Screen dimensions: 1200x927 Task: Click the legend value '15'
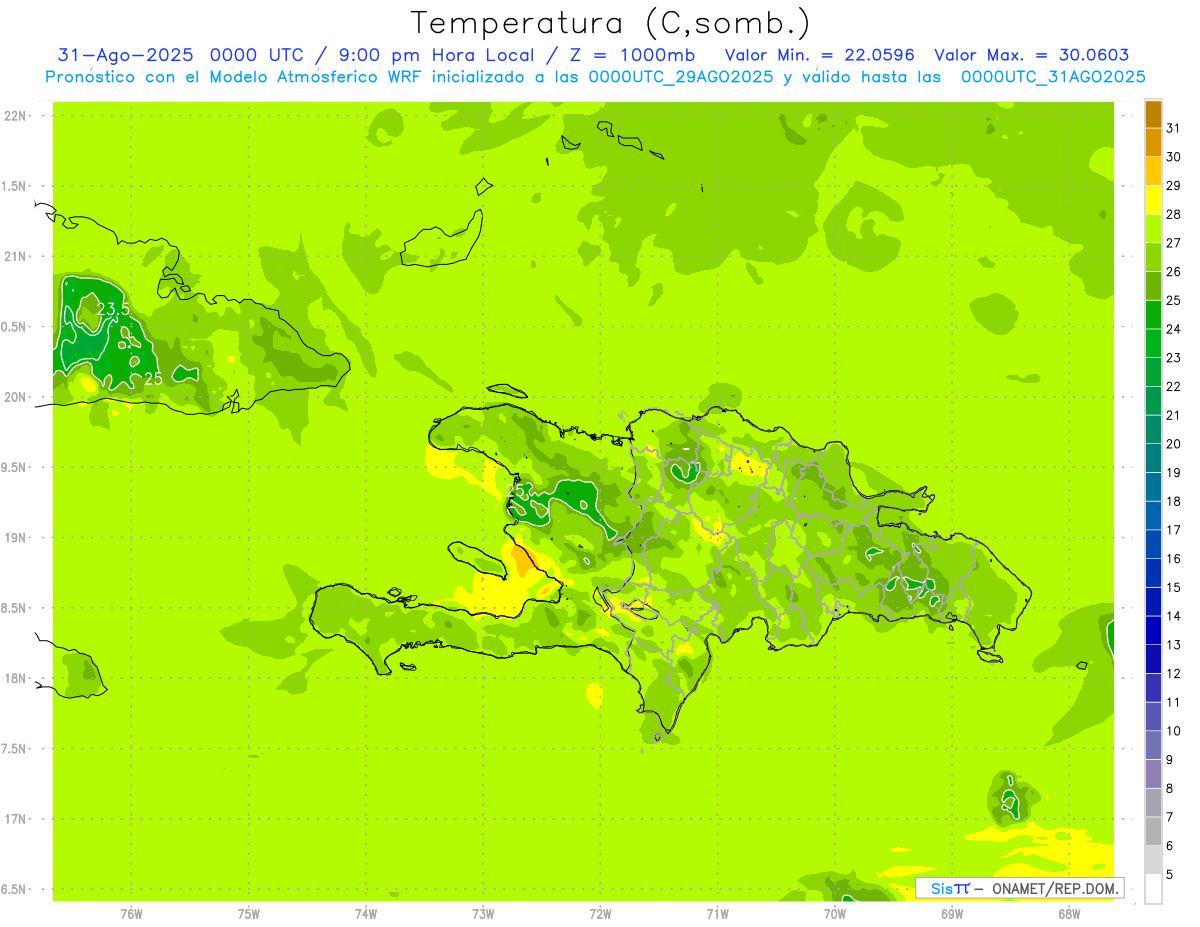pyautogui.click(x=1173, y=587)
